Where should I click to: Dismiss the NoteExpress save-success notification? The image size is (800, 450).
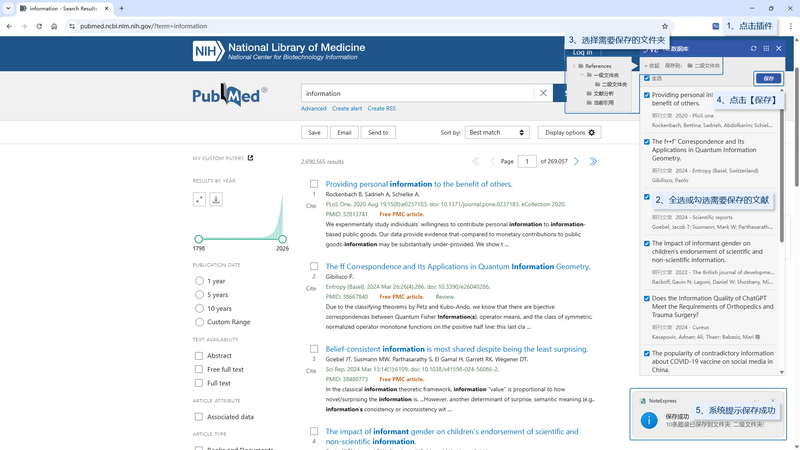pos(773,401)
